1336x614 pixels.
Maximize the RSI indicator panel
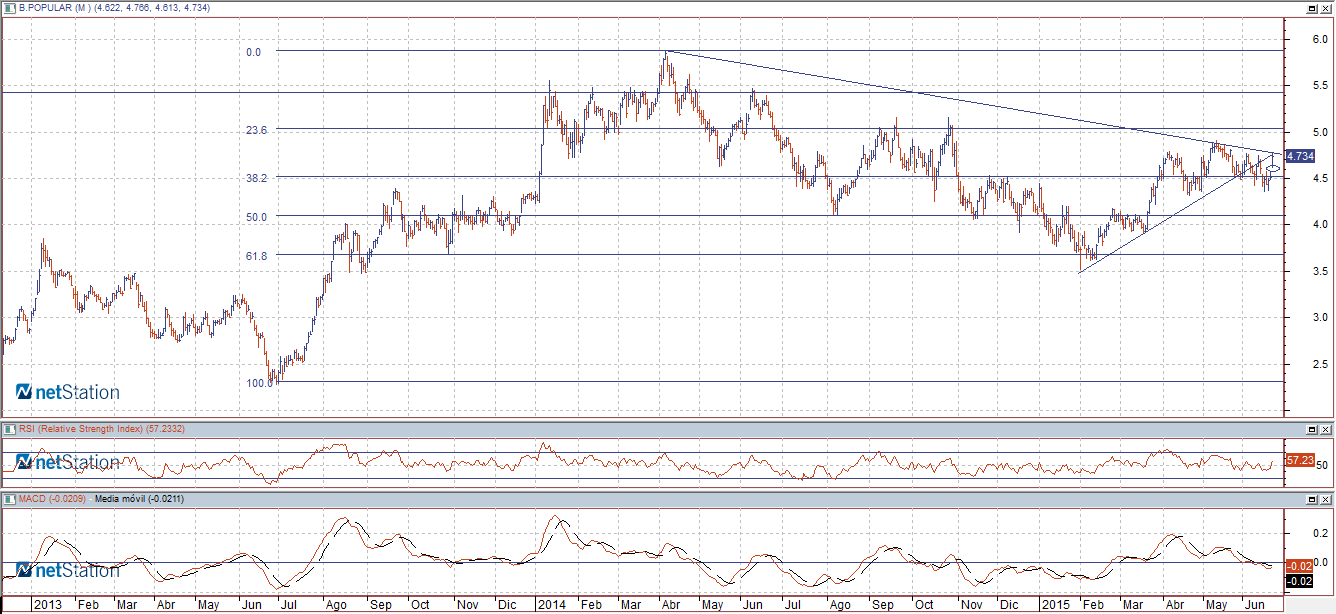(x=1311, y=429)
